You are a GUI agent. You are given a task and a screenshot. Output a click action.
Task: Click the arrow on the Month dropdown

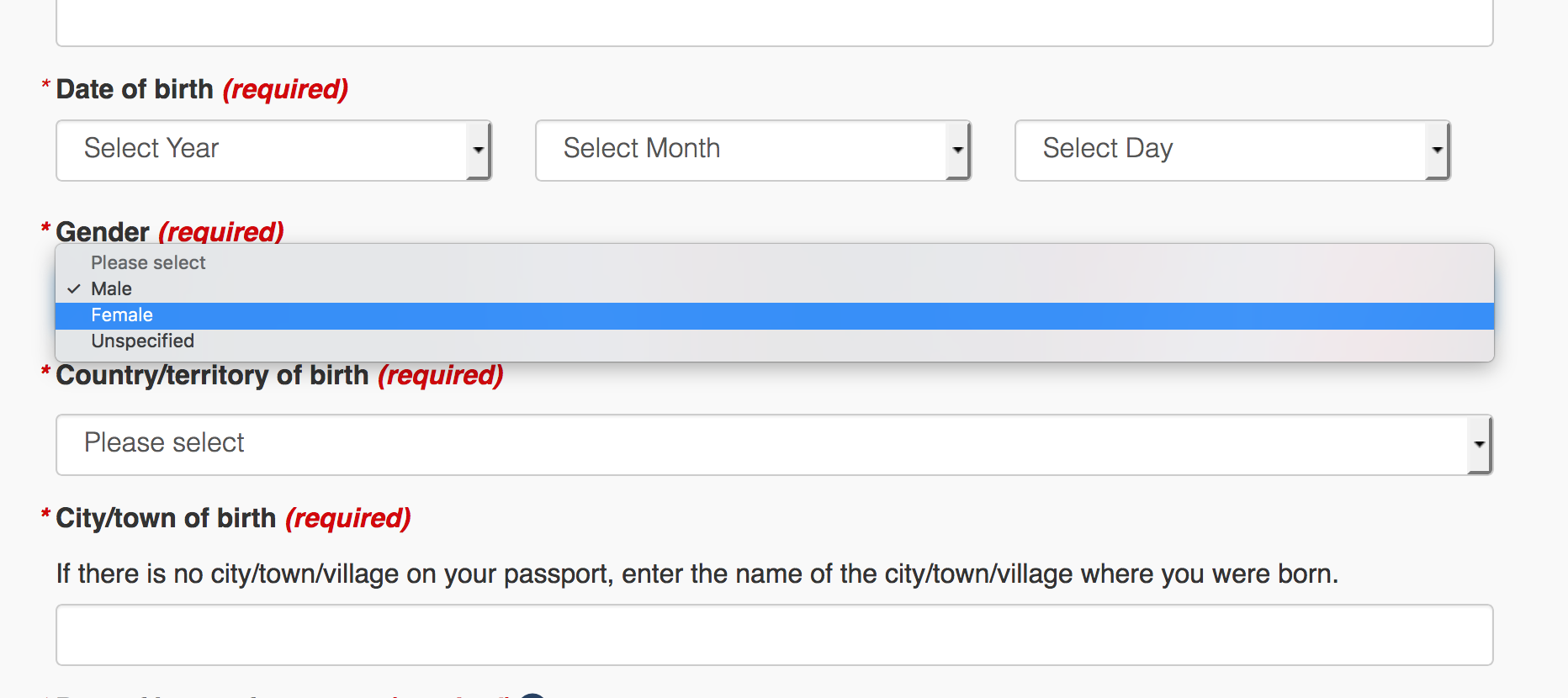click(x=958, y=150)
